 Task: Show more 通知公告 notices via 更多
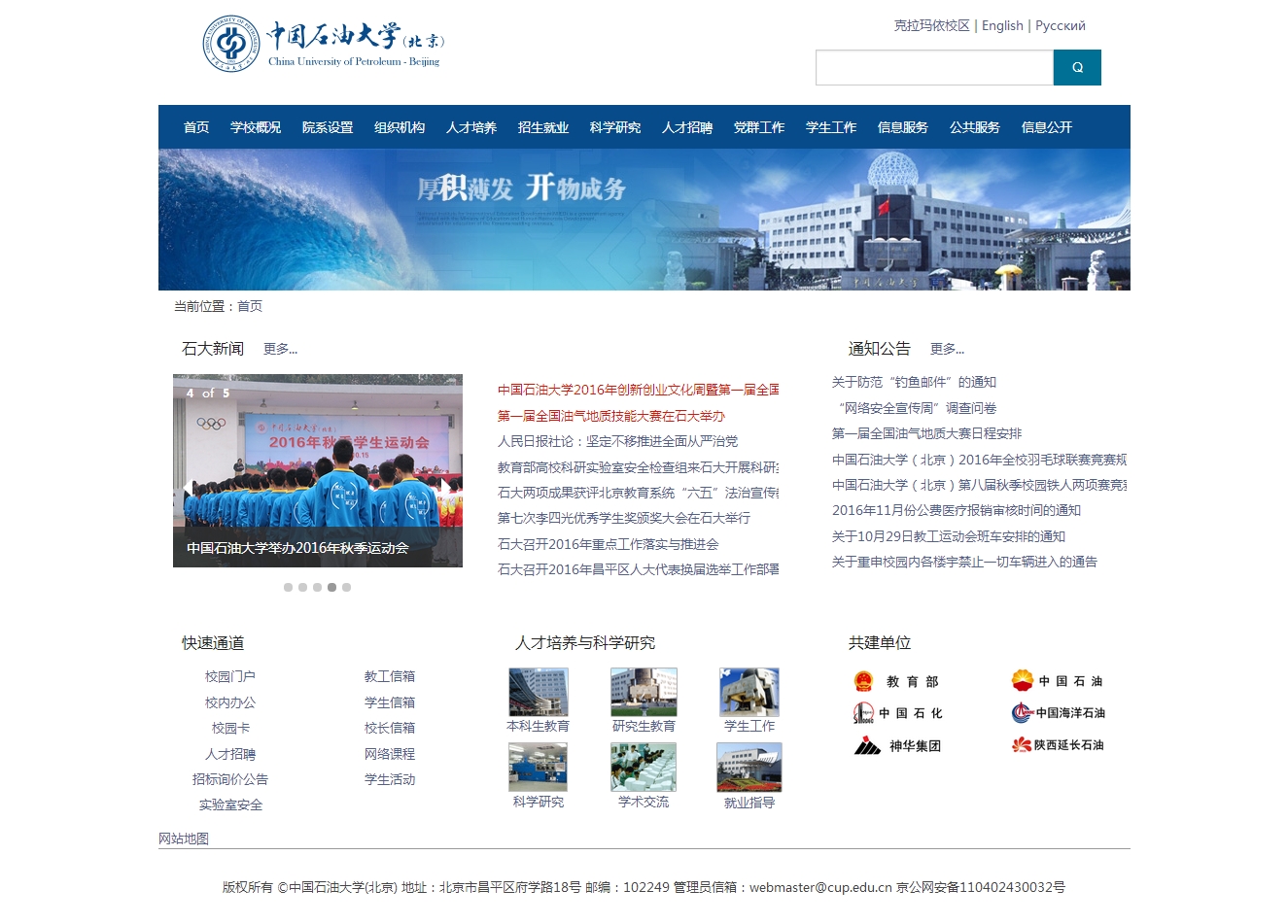(947, 349)
